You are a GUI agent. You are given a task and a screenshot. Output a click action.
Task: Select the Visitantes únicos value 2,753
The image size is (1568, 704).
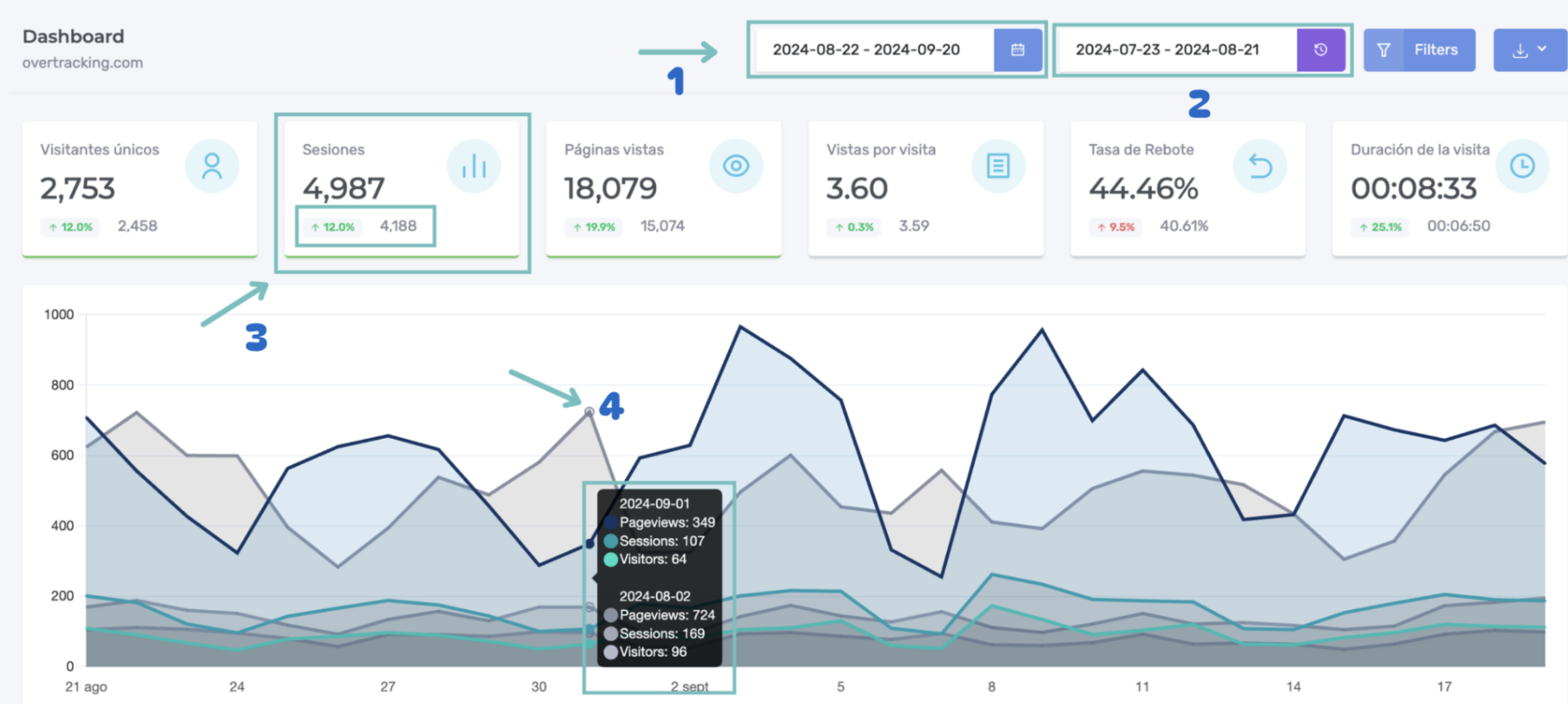[77, 188]
